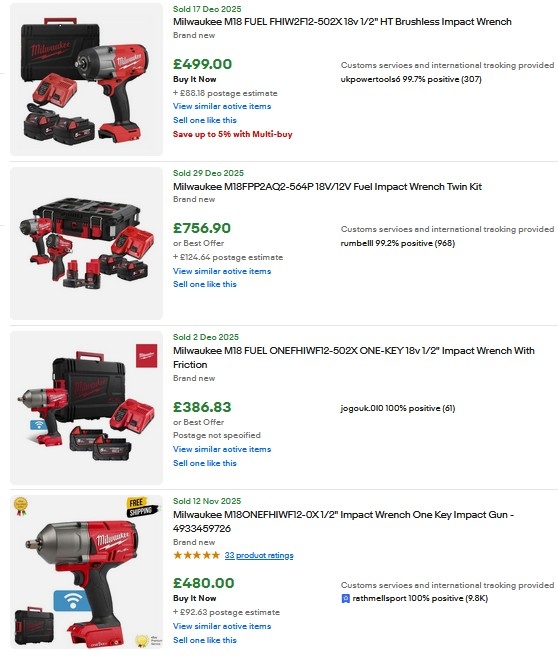Open the Twin Kit Packout product image
The width and height of the screenshot is (558, 662).
pyautogui.click(x=86, y=243)
